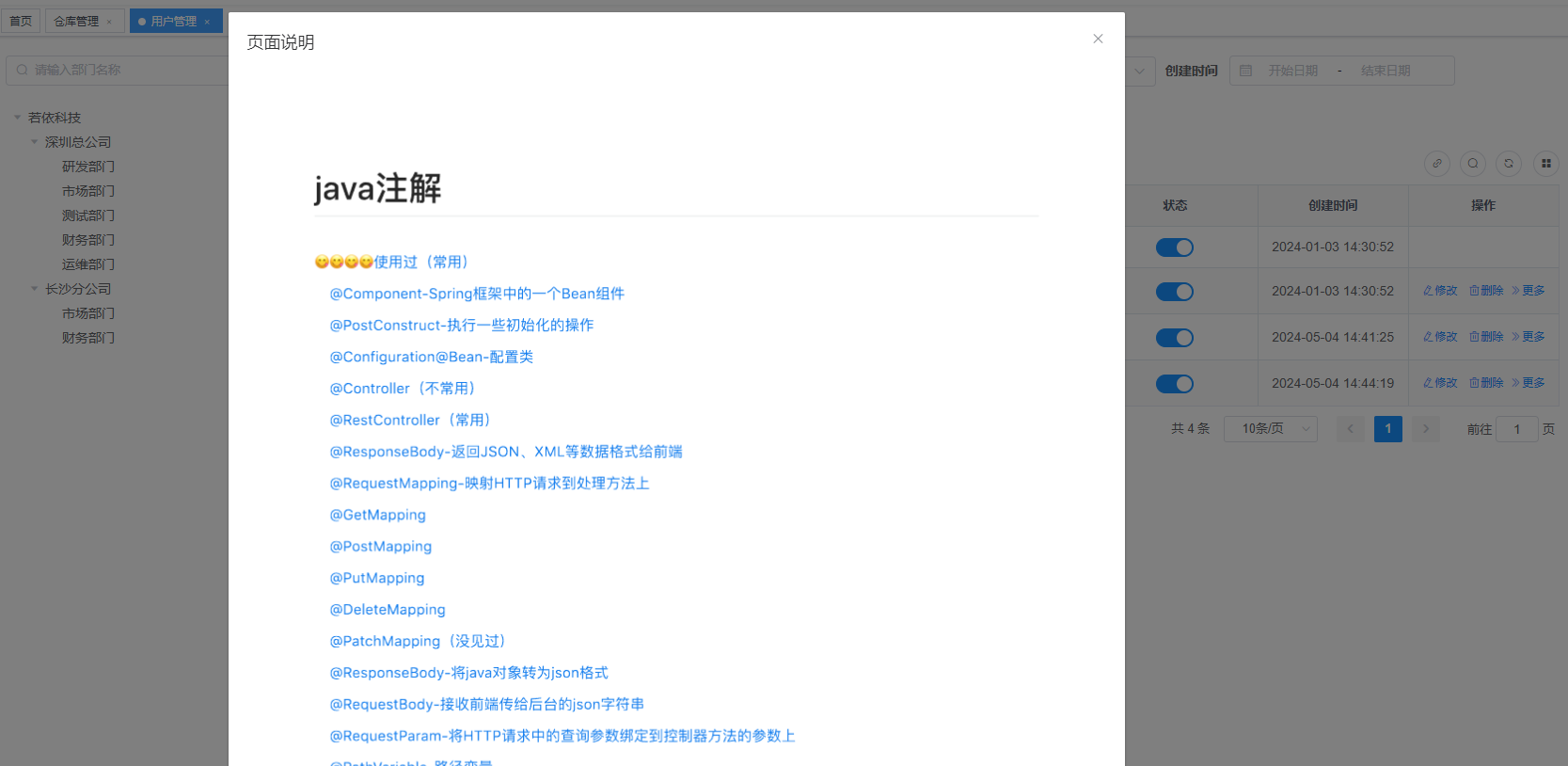This screenshot has height=766, width=1568.
Task: Open the @ResponseBody-将java对象转为json格式 link
Action: click(469, 673)
